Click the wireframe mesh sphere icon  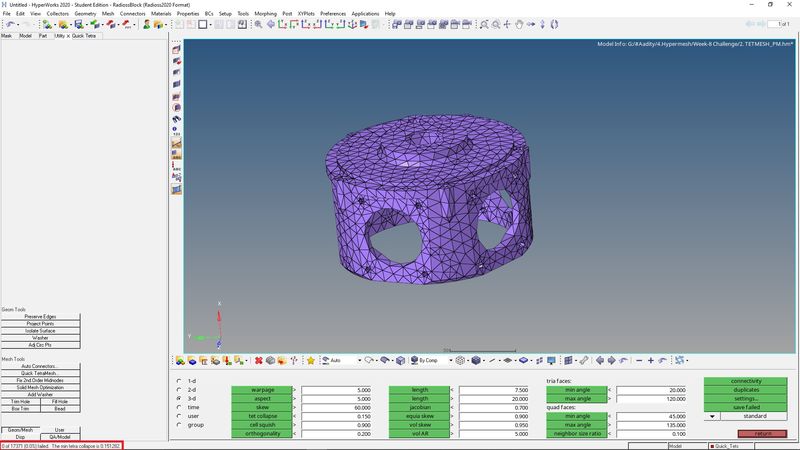pos(460,361)
